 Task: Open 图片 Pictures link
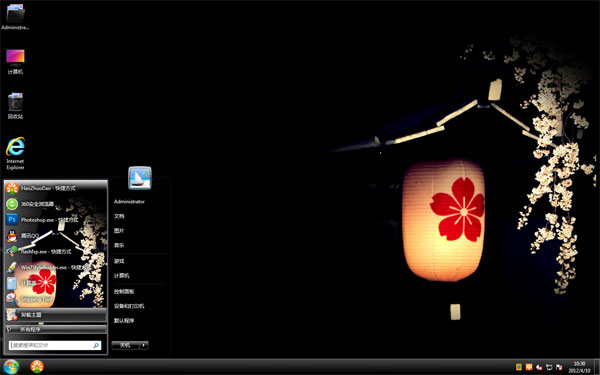pos(119,231)
